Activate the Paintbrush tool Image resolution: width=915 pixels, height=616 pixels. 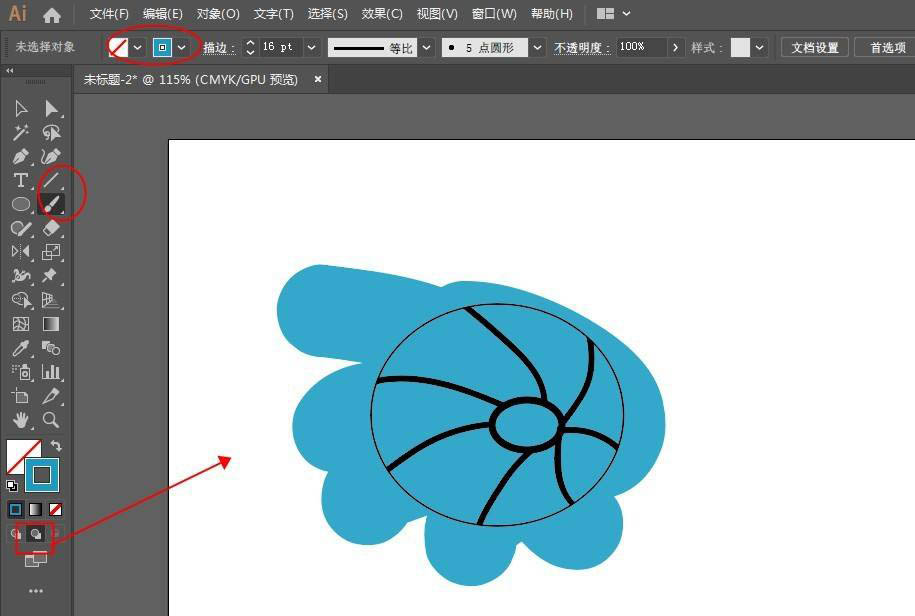coord(51,204)
